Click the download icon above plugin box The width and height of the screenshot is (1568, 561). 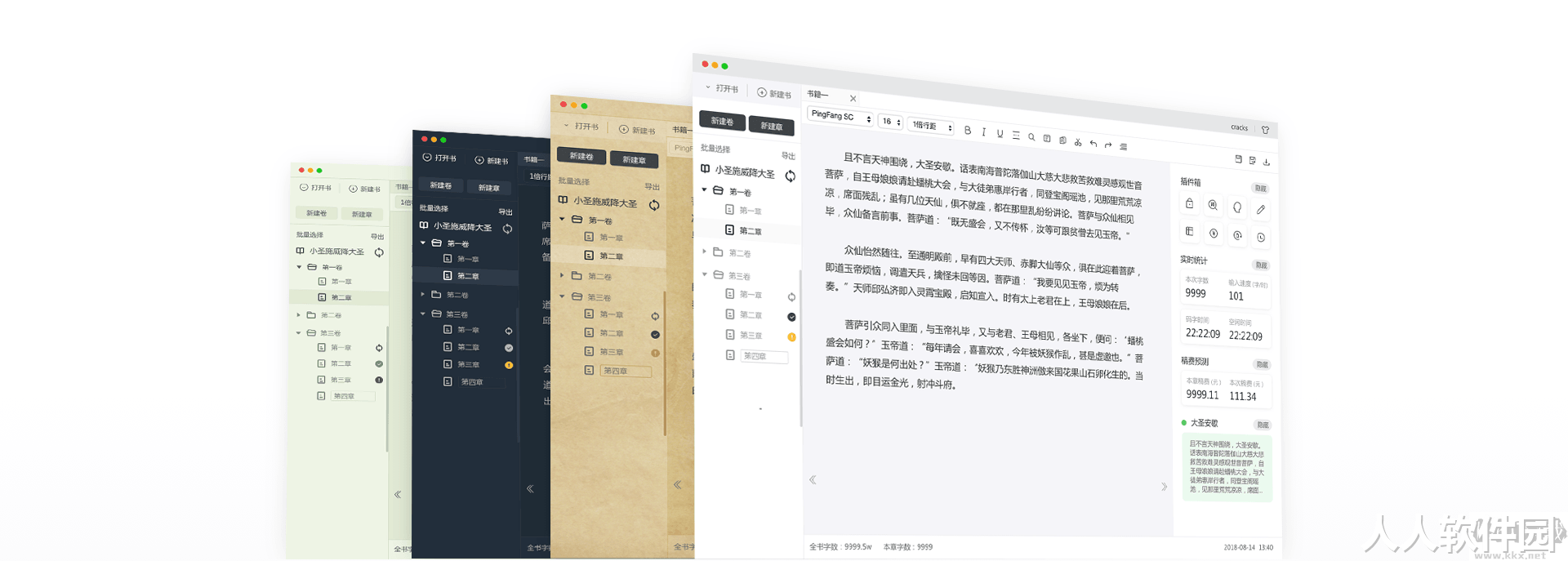click(1267, 162)
